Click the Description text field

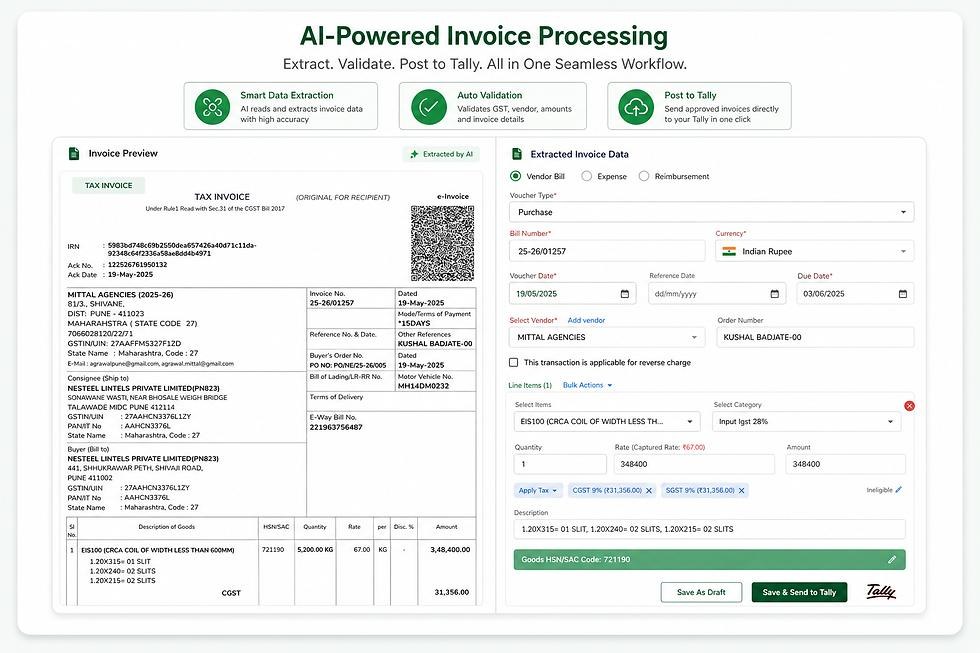709,529
